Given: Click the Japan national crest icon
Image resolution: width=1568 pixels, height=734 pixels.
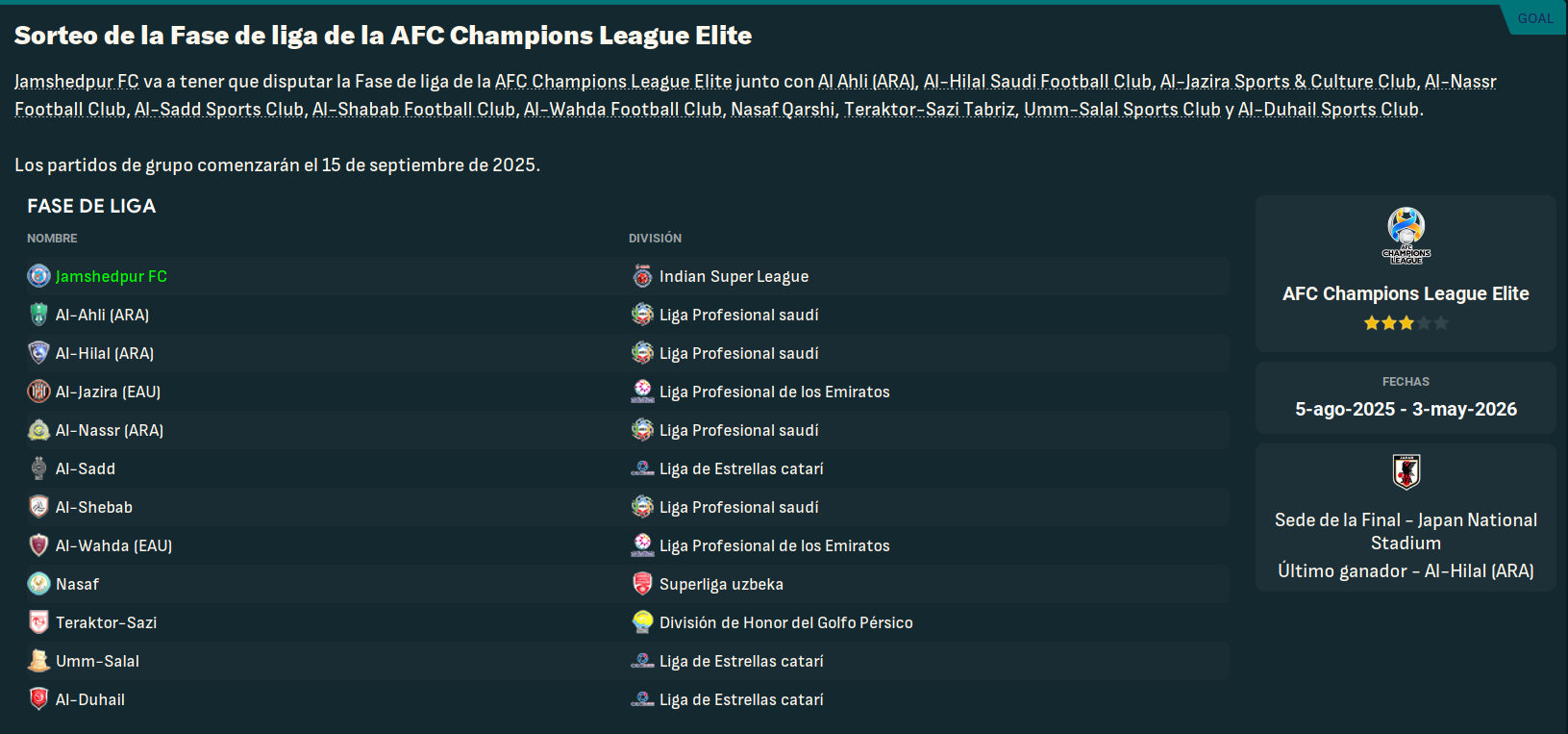Looking at the screenshot, I should click(x=1406, y=472).
